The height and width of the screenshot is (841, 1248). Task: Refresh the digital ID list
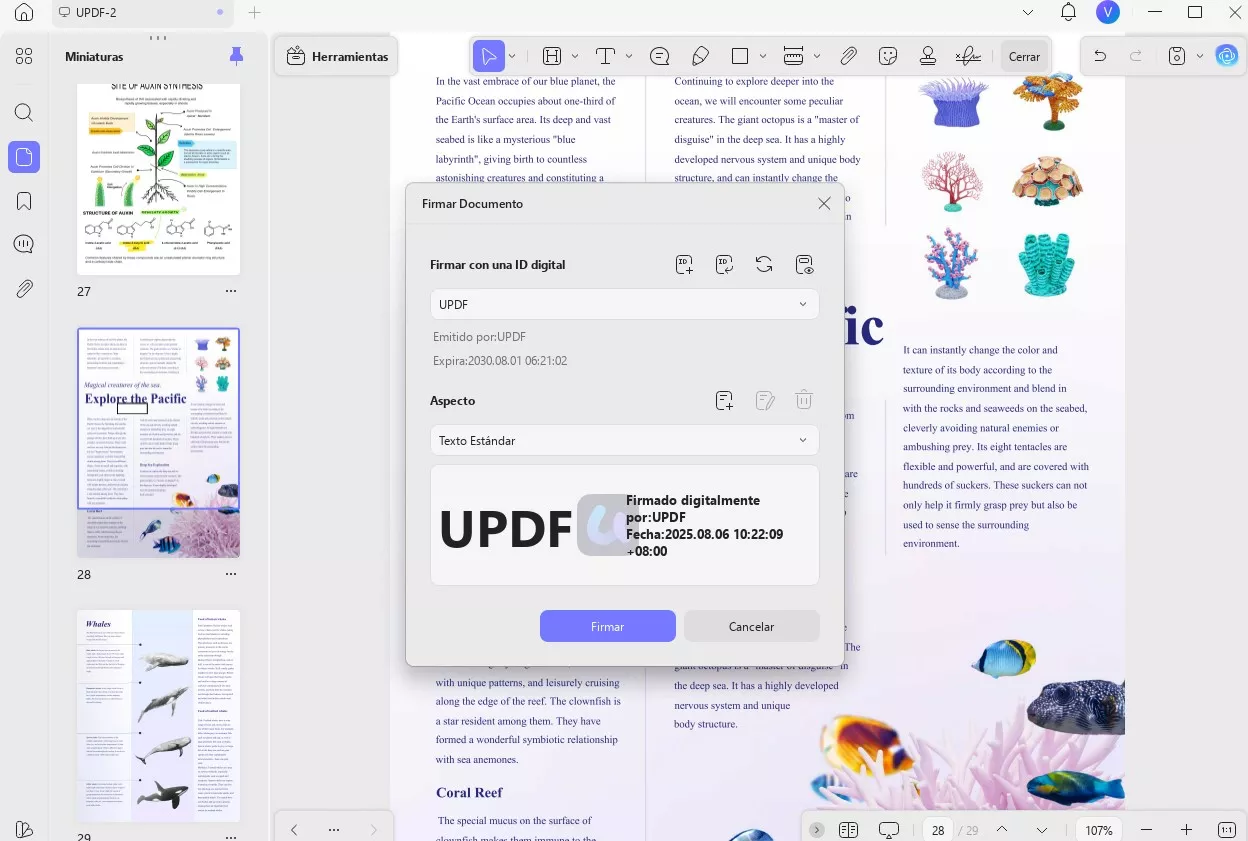[x=764, y=265]
